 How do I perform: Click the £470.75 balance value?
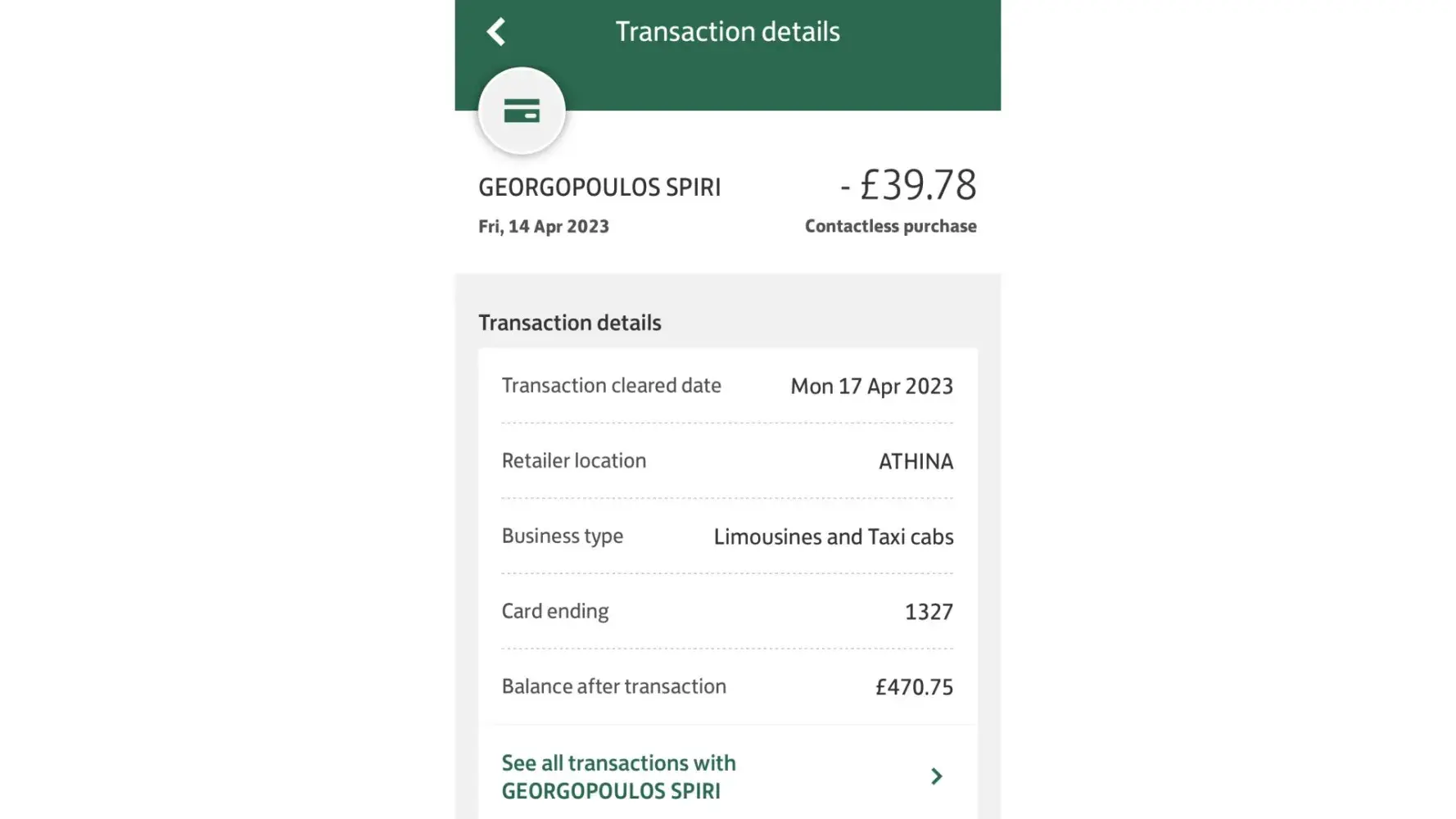[914, 687]
